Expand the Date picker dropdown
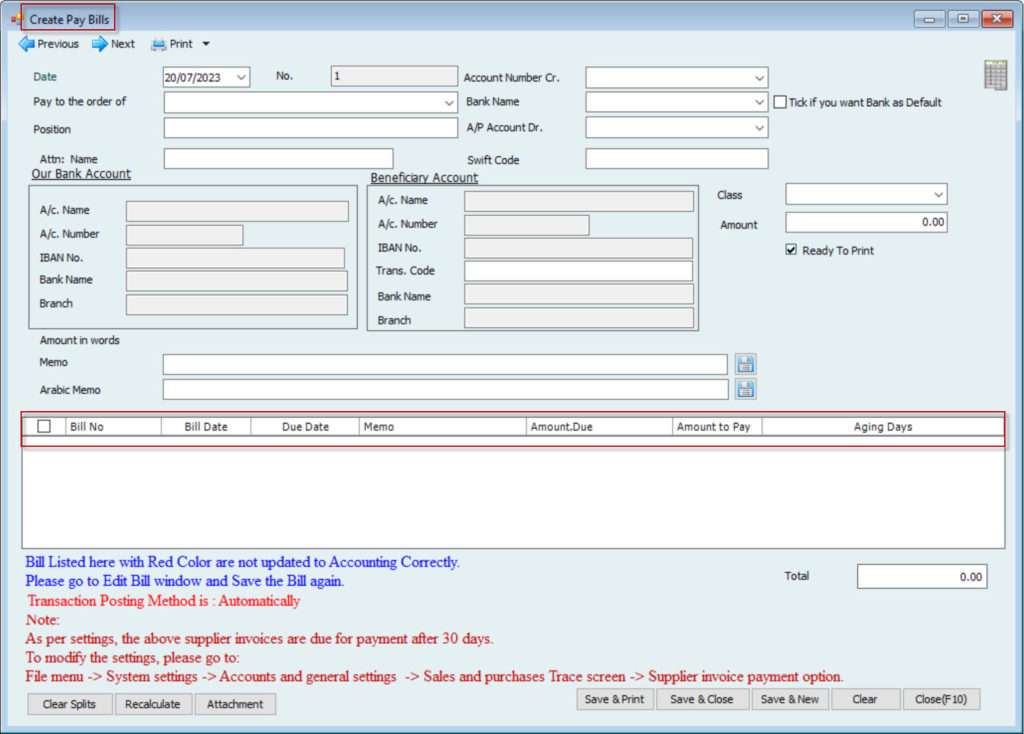The height and width of the screenshot is (734, 1024). click(x=241, y=77)
